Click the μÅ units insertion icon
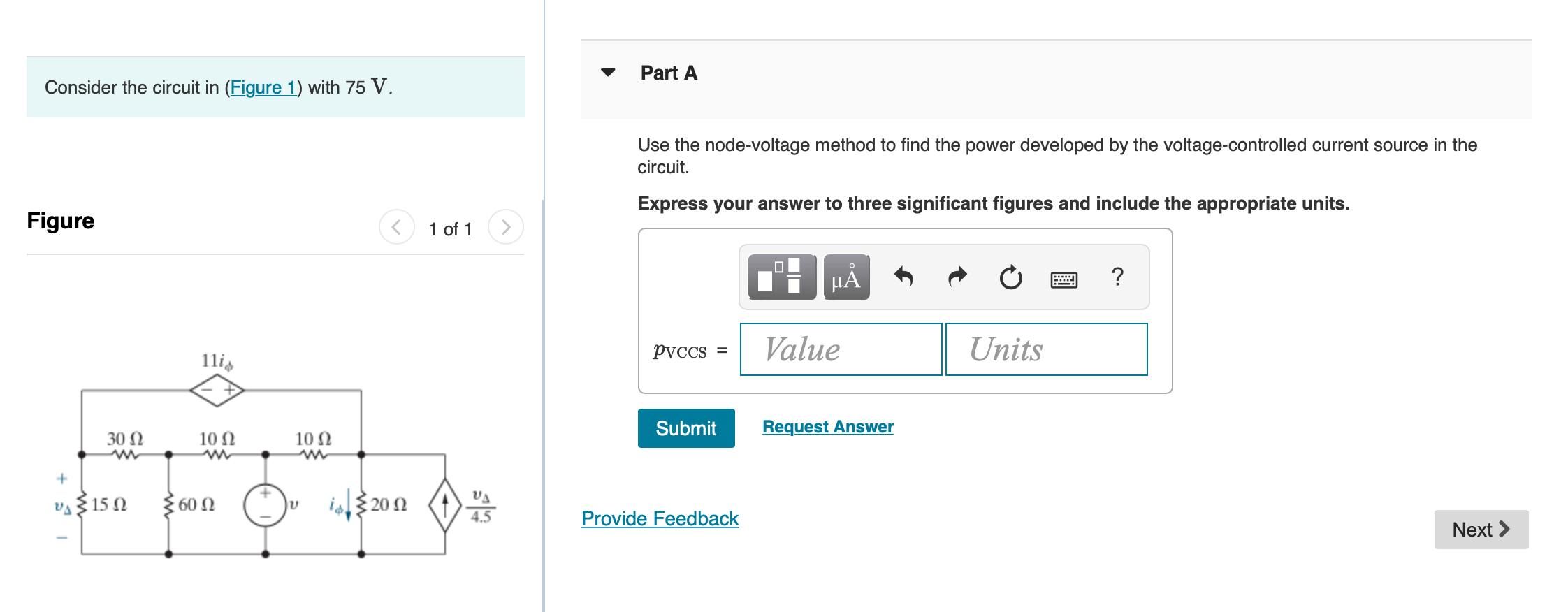The height and width of the screenshot is (612, 1568). [x=845, y=277]
